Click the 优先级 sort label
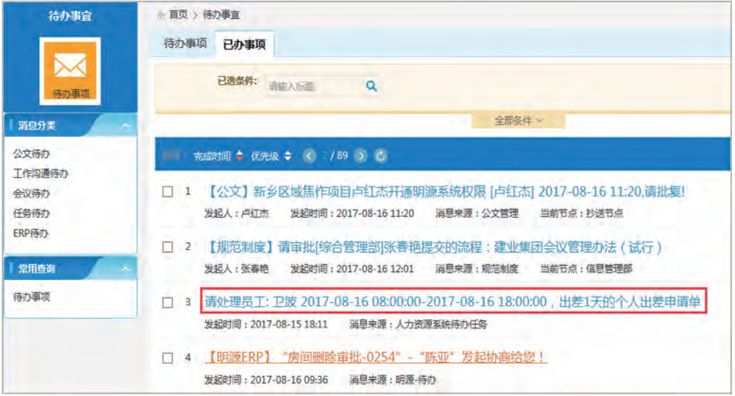The height and width of the screenshot is (396, 735). point(265,156)
